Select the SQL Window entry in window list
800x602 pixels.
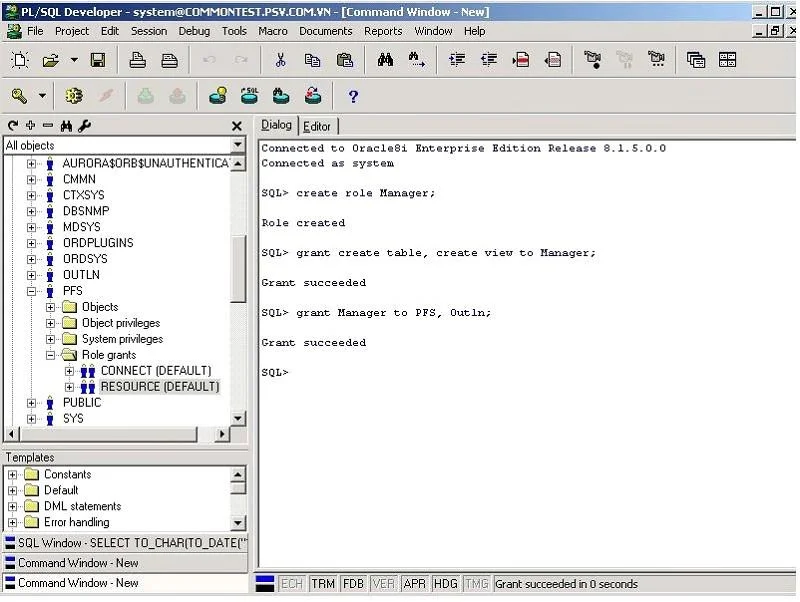[x=126, y=543]
